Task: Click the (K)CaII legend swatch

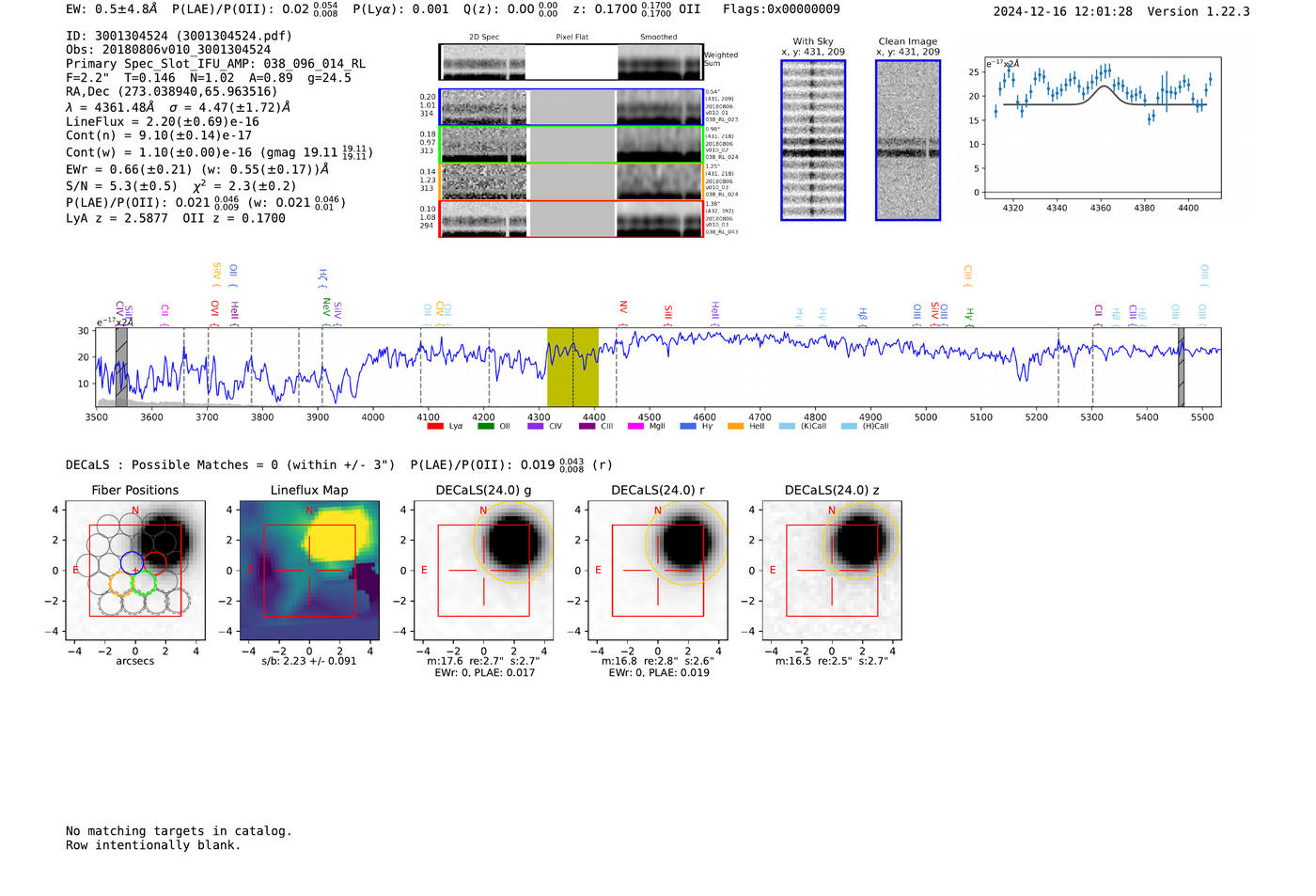Action: (787, 427)
